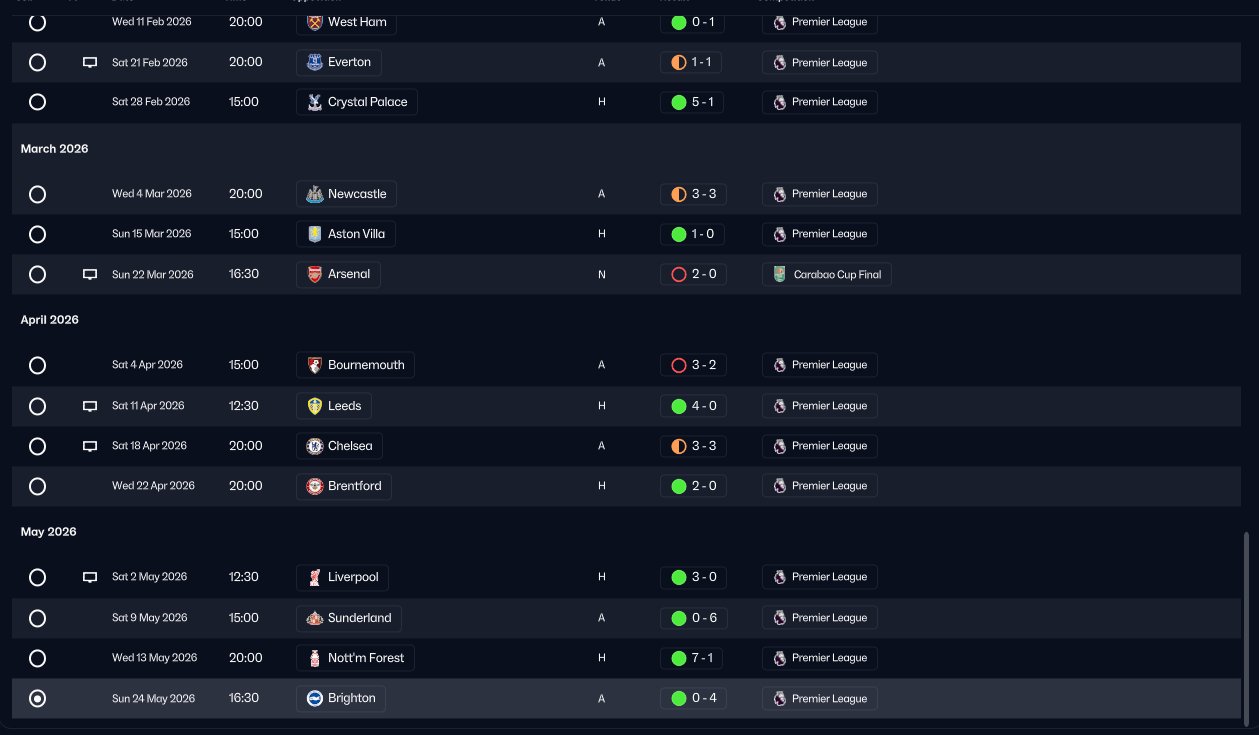Click the TV icon on Chelsea fixture row

click(90, 446)
